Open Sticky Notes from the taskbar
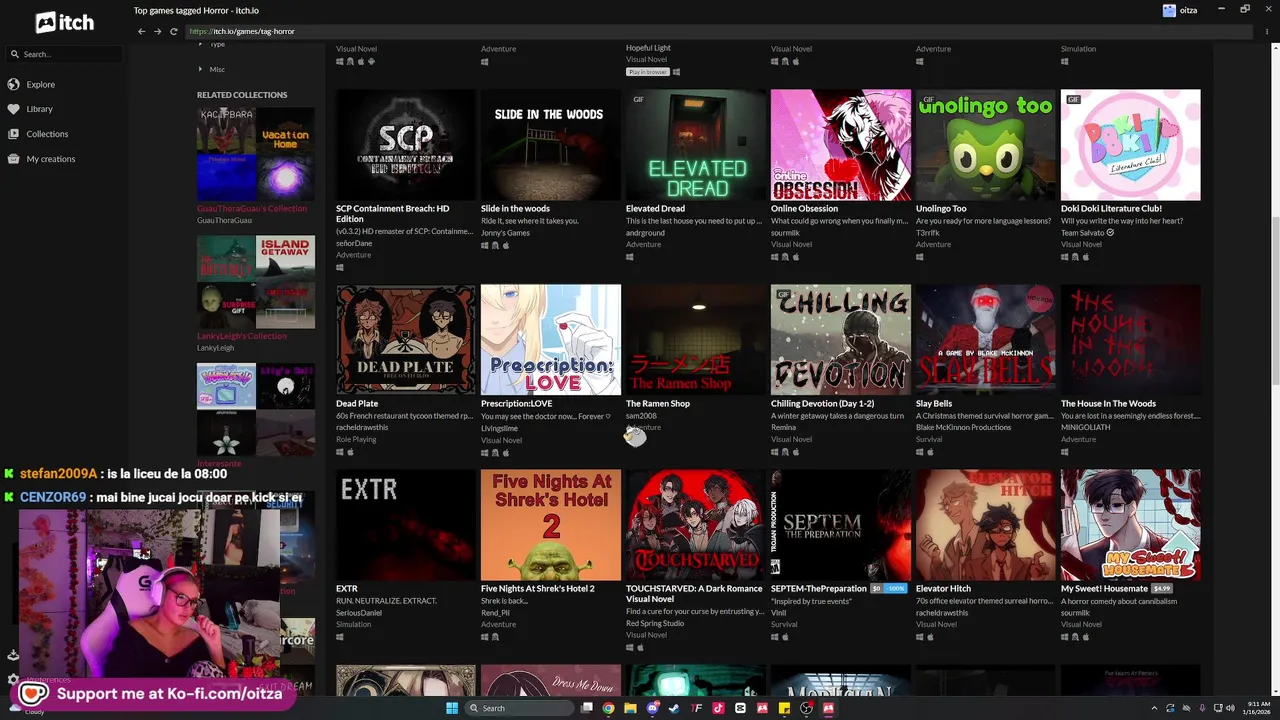This screenshot has height=720, width=1280. [x=784, y=708]
